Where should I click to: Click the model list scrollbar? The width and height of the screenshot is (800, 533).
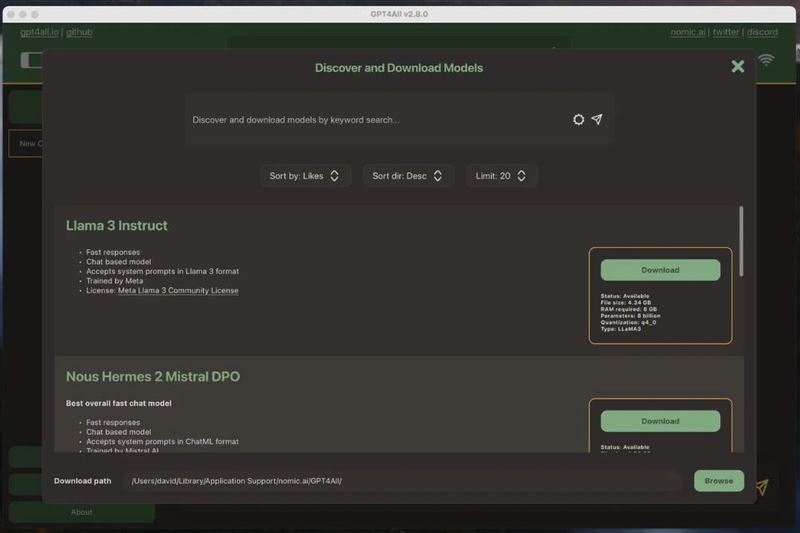click(x=741, y=241)
